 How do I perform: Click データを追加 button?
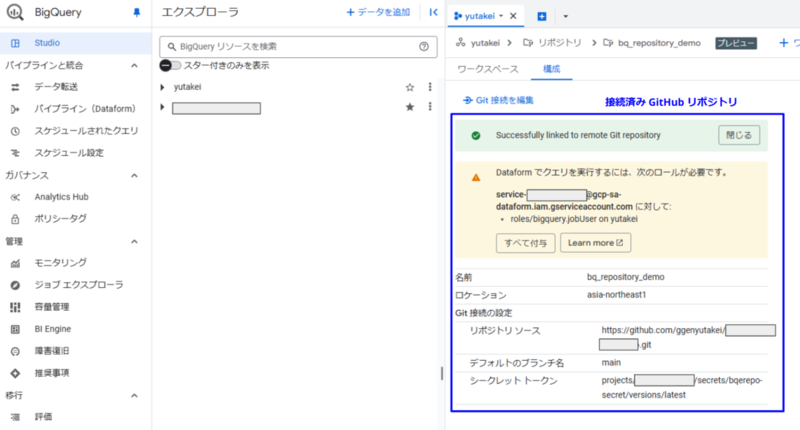point(378,12)
